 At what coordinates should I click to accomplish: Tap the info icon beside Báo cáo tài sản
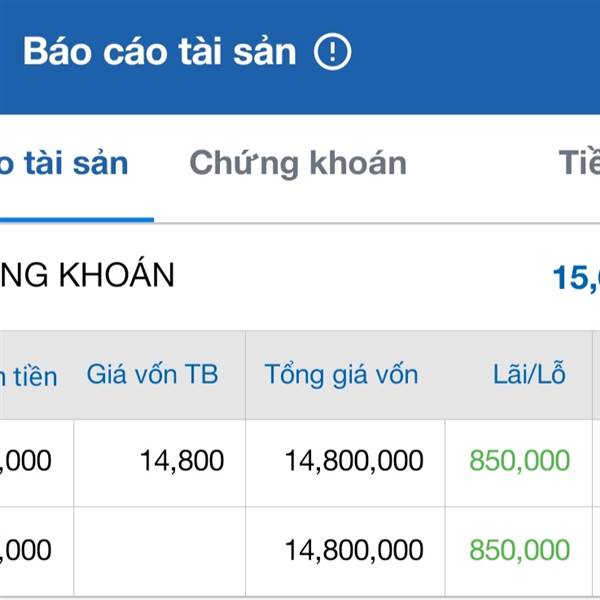[332, 51]
